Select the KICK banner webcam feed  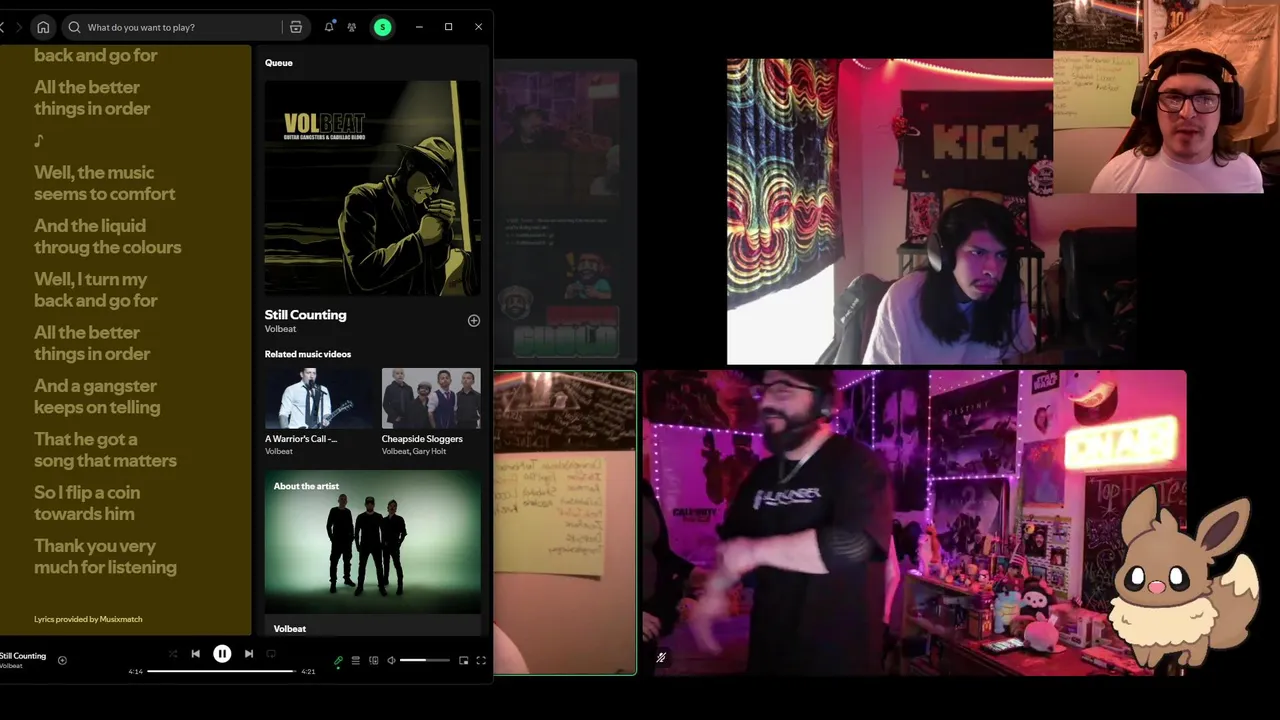pos(931,211)
